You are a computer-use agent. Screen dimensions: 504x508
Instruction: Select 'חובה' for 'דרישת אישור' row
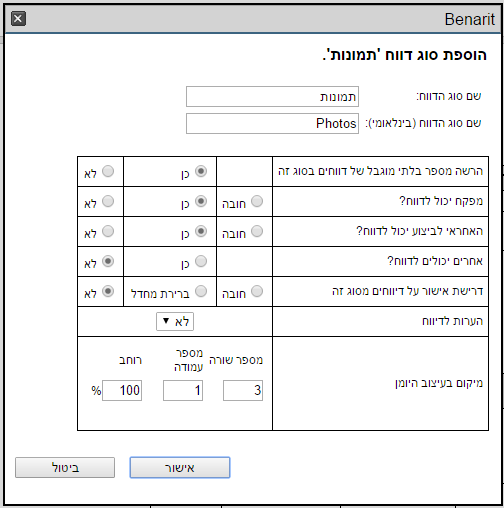[257, 291]
